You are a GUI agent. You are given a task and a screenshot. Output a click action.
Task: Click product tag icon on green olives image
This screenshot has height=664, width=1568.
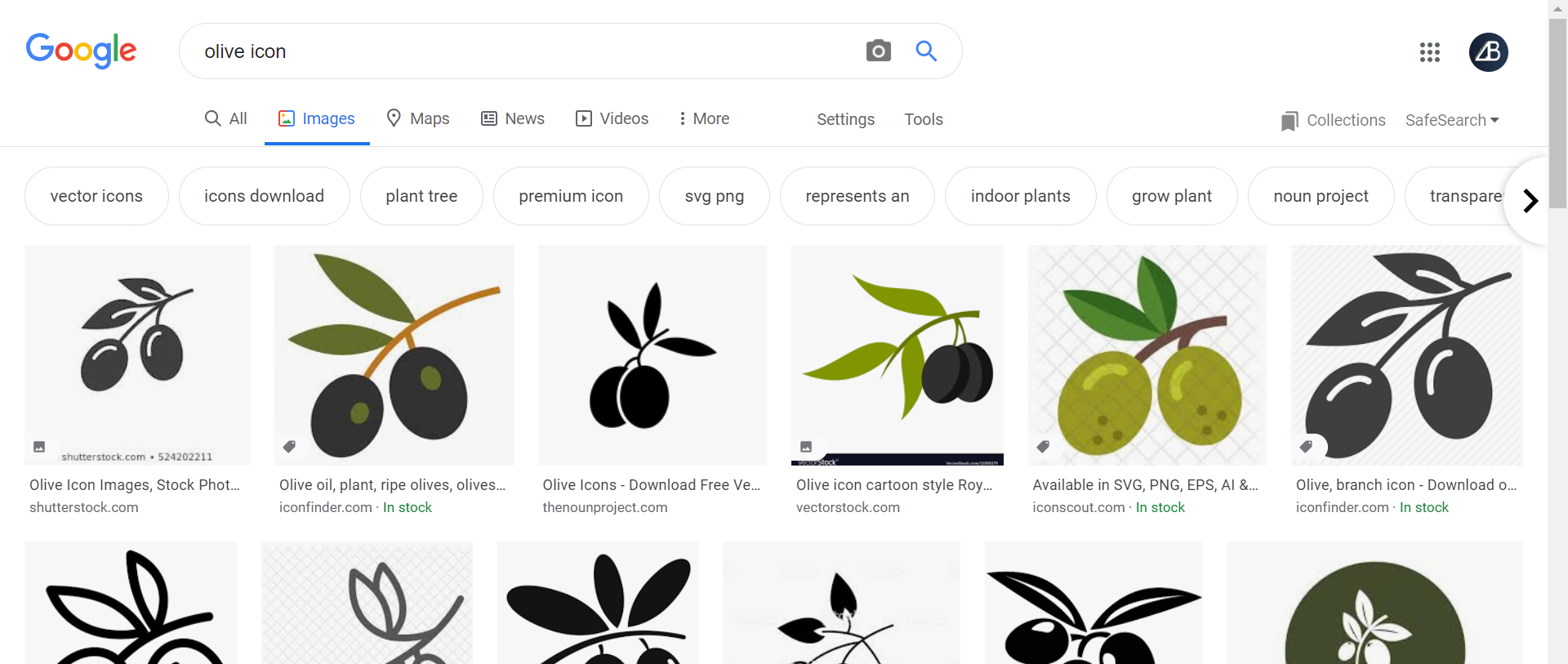(1043, 446)
